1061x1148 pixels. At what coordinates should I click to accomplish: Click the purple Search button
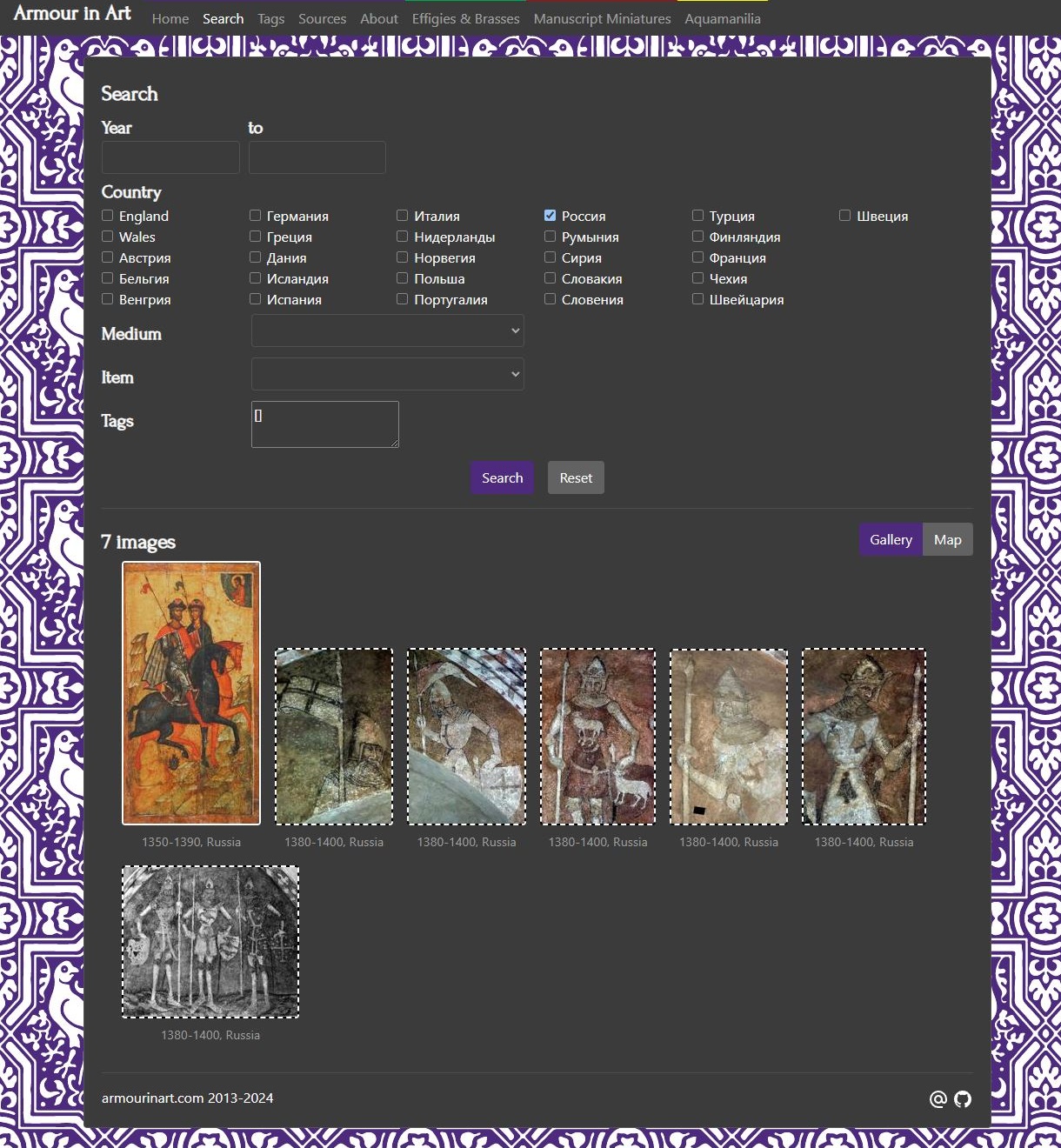pos(503,477)
